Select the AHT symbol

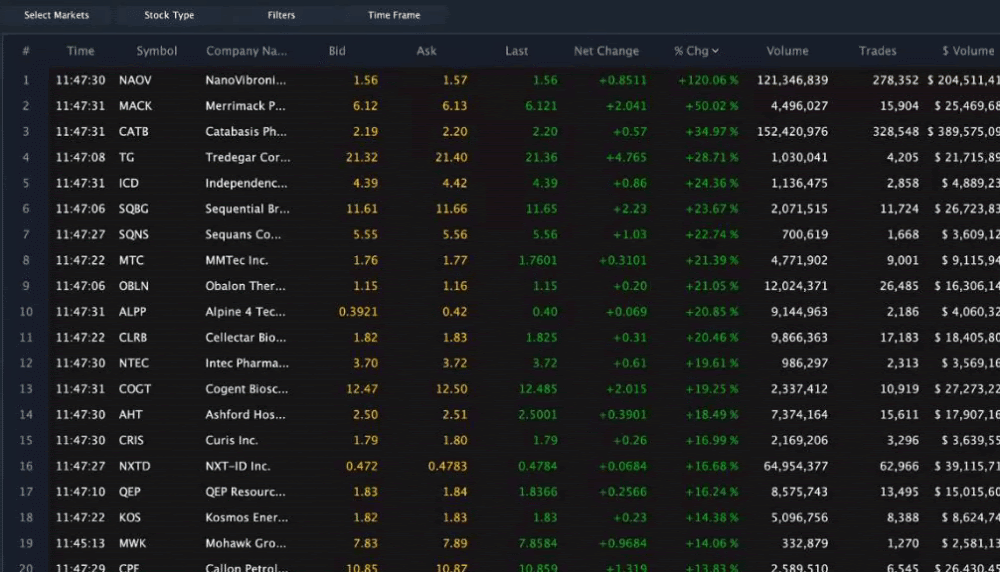click(130, 414)
